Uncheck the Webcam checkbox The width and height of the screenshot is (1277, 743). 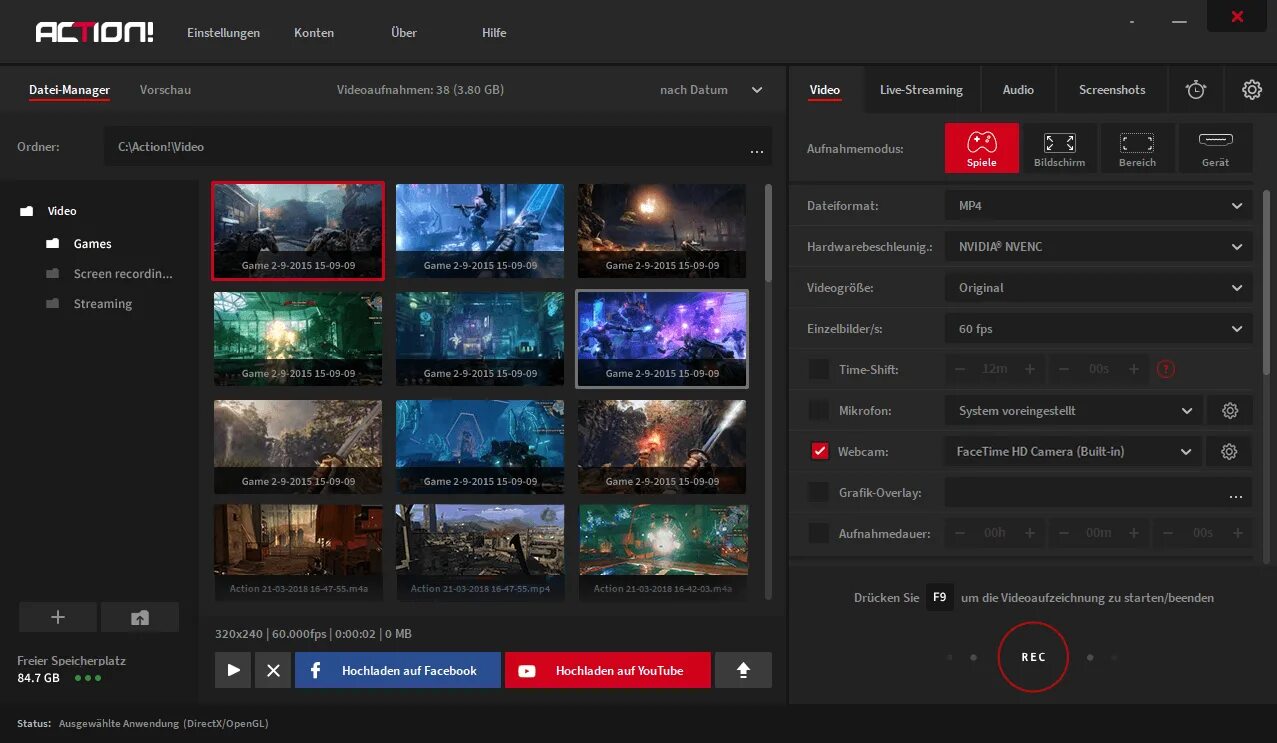[819, 451]
